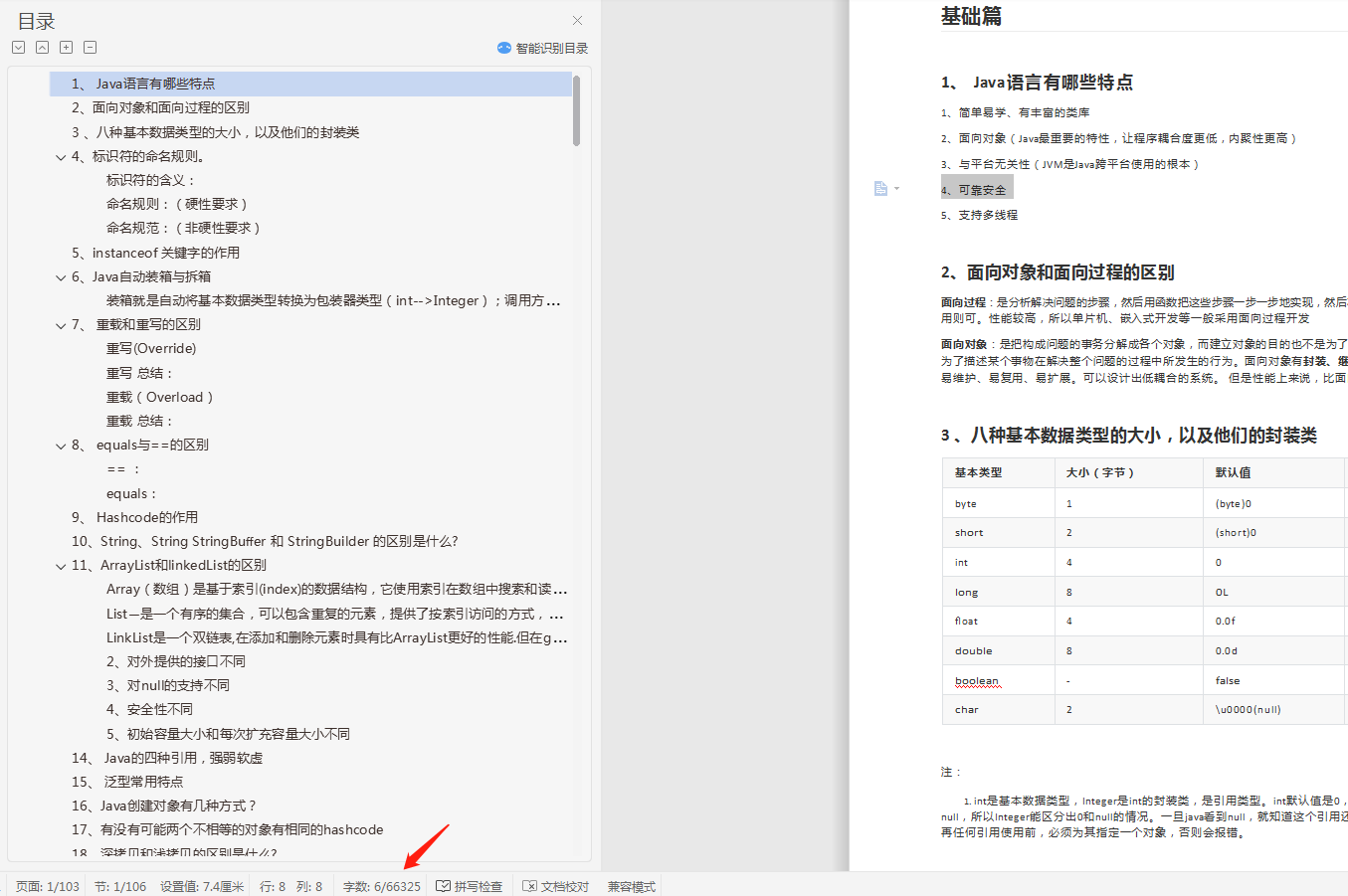Click 节: 1/106 section indicator
This screenshot has width=1348, height=896.
click(120, 886)
